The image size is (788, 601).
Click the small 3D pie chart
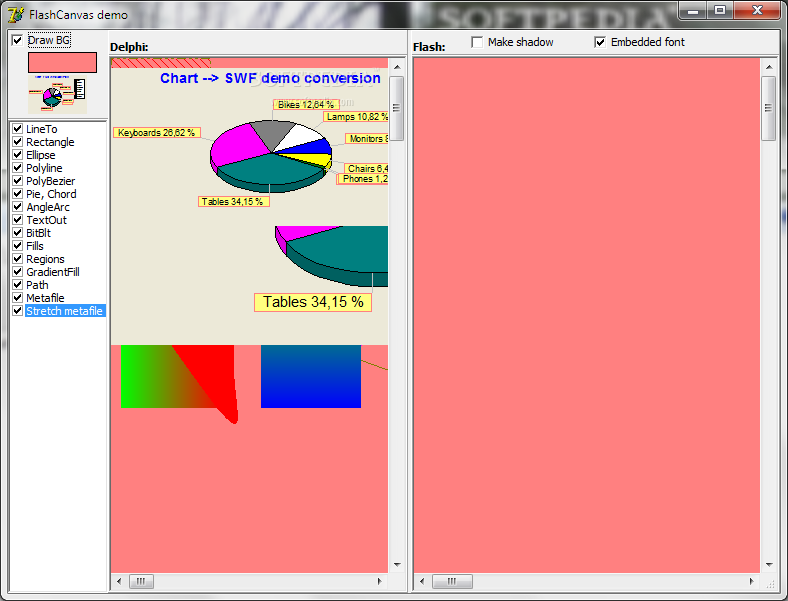pos(271,156)
